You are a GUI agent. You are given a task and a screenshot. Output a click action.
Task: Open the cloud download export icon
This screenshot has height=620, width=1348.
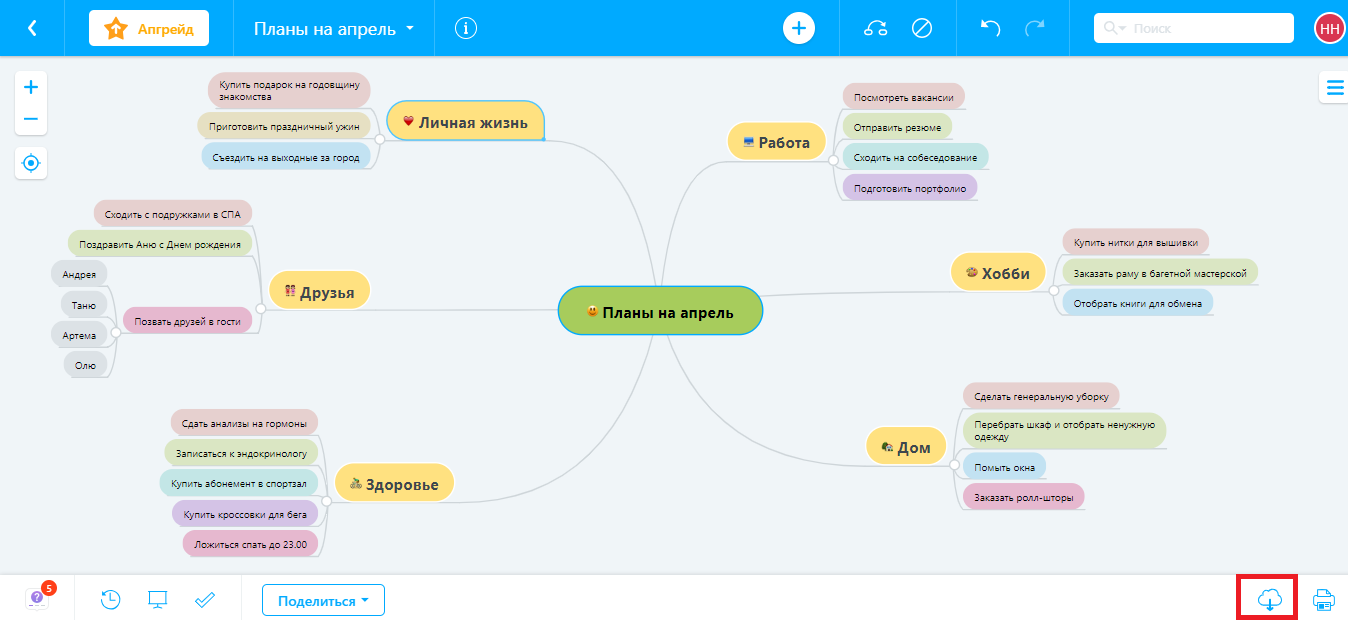tap(1267, 599)
